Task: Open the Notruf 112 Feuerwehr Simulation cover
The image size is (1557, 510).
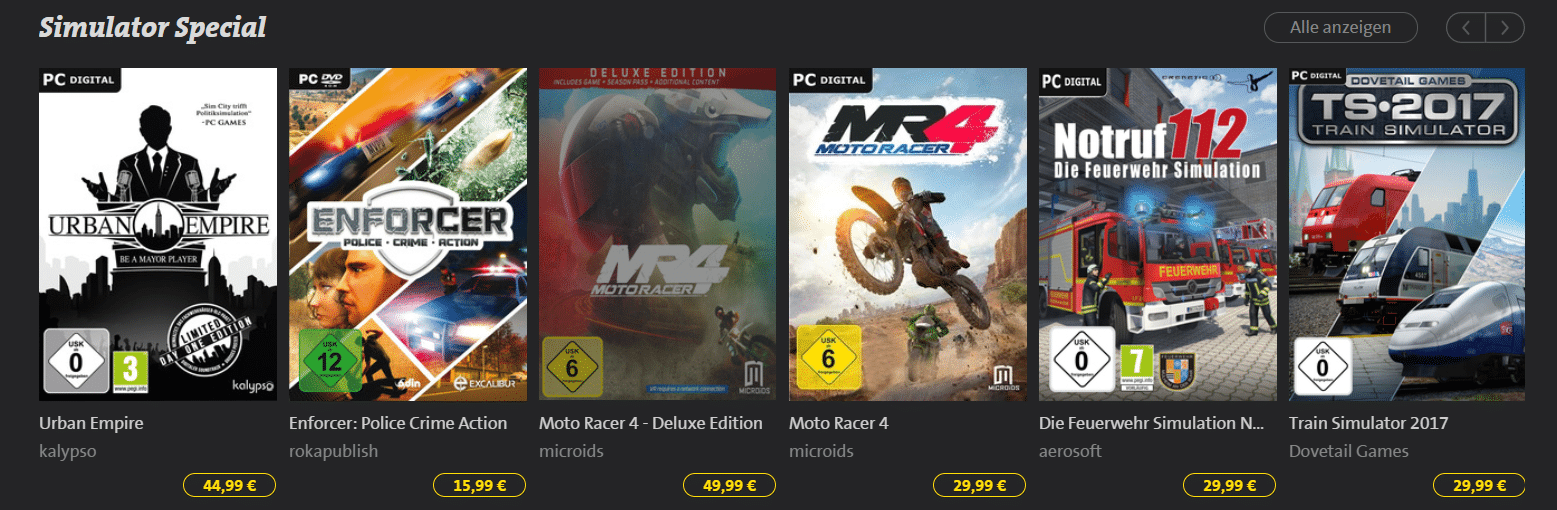Action: 1158,234
